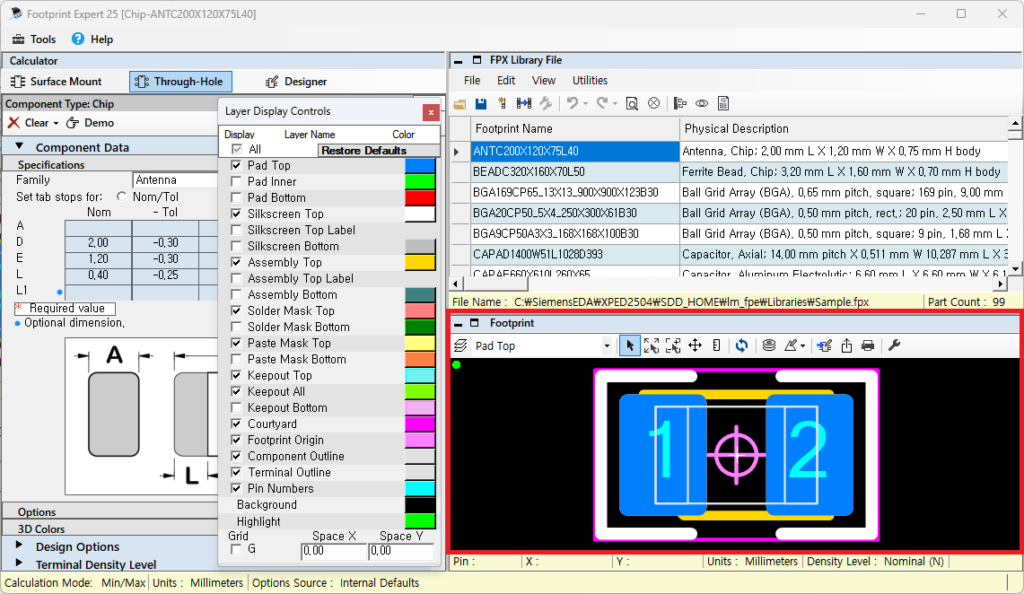The height and width of the screenshot is (594, 1024).
Task: Collapse the Component Data section
Action: (x=20, y=147)
